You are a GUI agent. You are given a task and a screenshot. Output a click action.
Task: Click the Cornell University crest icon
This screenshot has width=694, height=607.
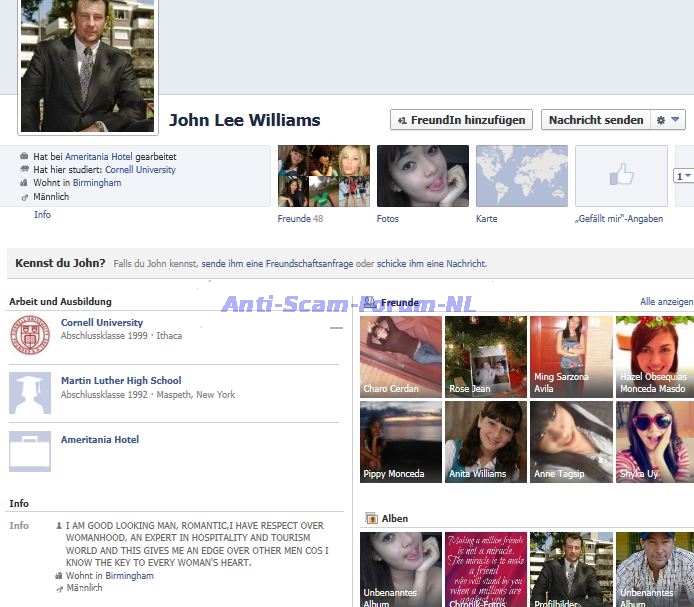[x=30, y=336]
